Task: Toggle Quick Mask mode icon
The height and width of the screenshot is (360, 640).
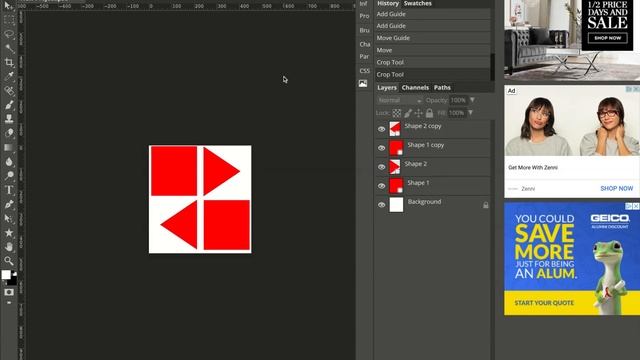Action: [x=9, y=292]
